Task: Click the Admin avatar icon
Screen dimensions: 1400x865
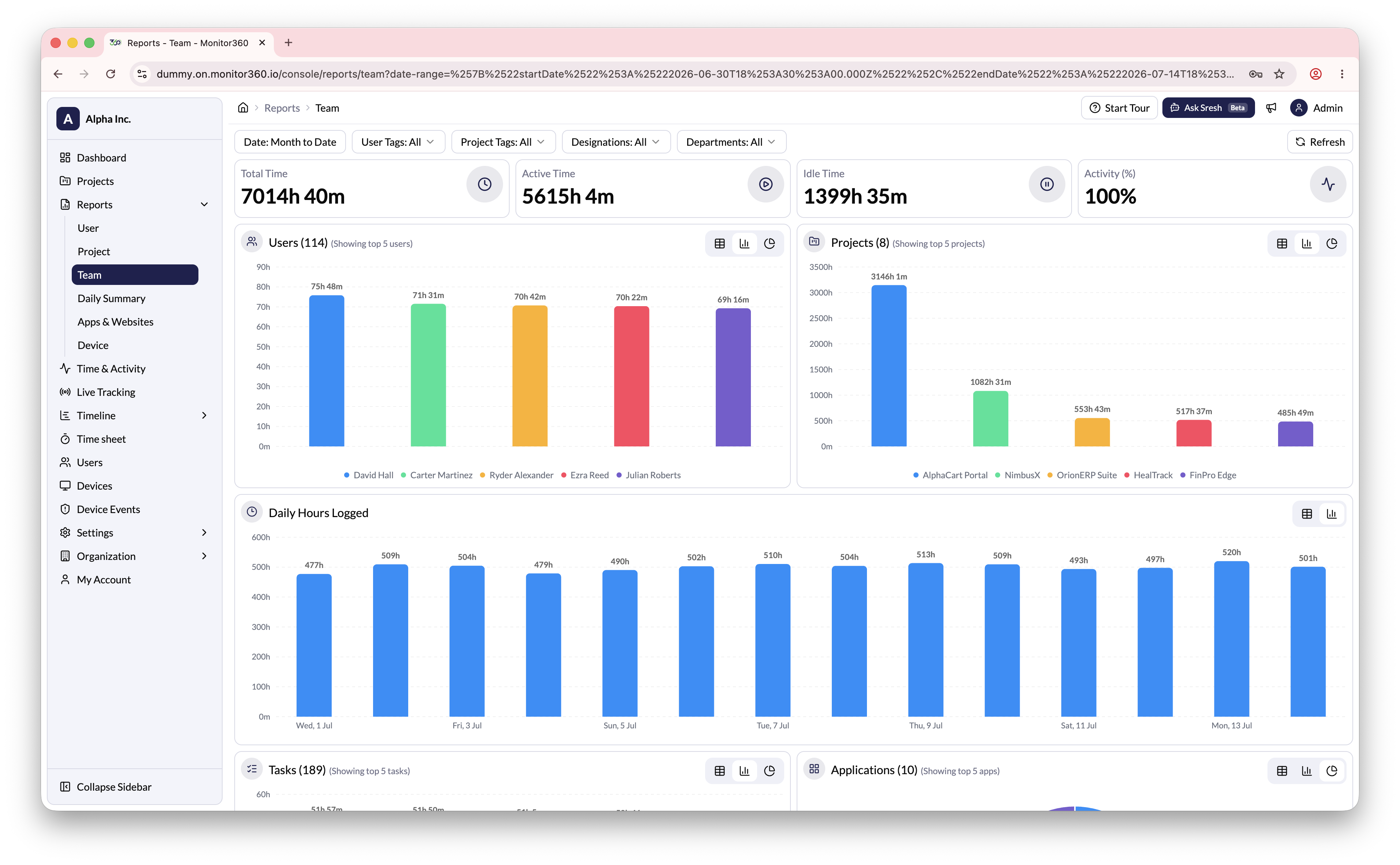Action: pos(1299,108)
